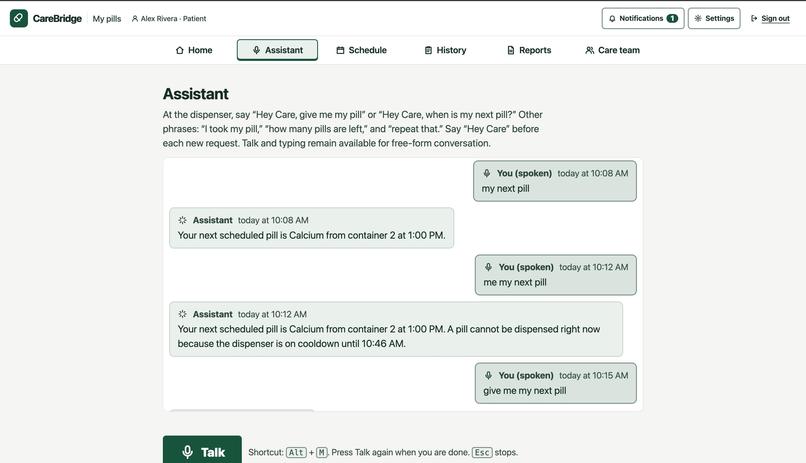Click the sign out arrow icon
This screenshot has width=806, height=463.
point(754,18)
